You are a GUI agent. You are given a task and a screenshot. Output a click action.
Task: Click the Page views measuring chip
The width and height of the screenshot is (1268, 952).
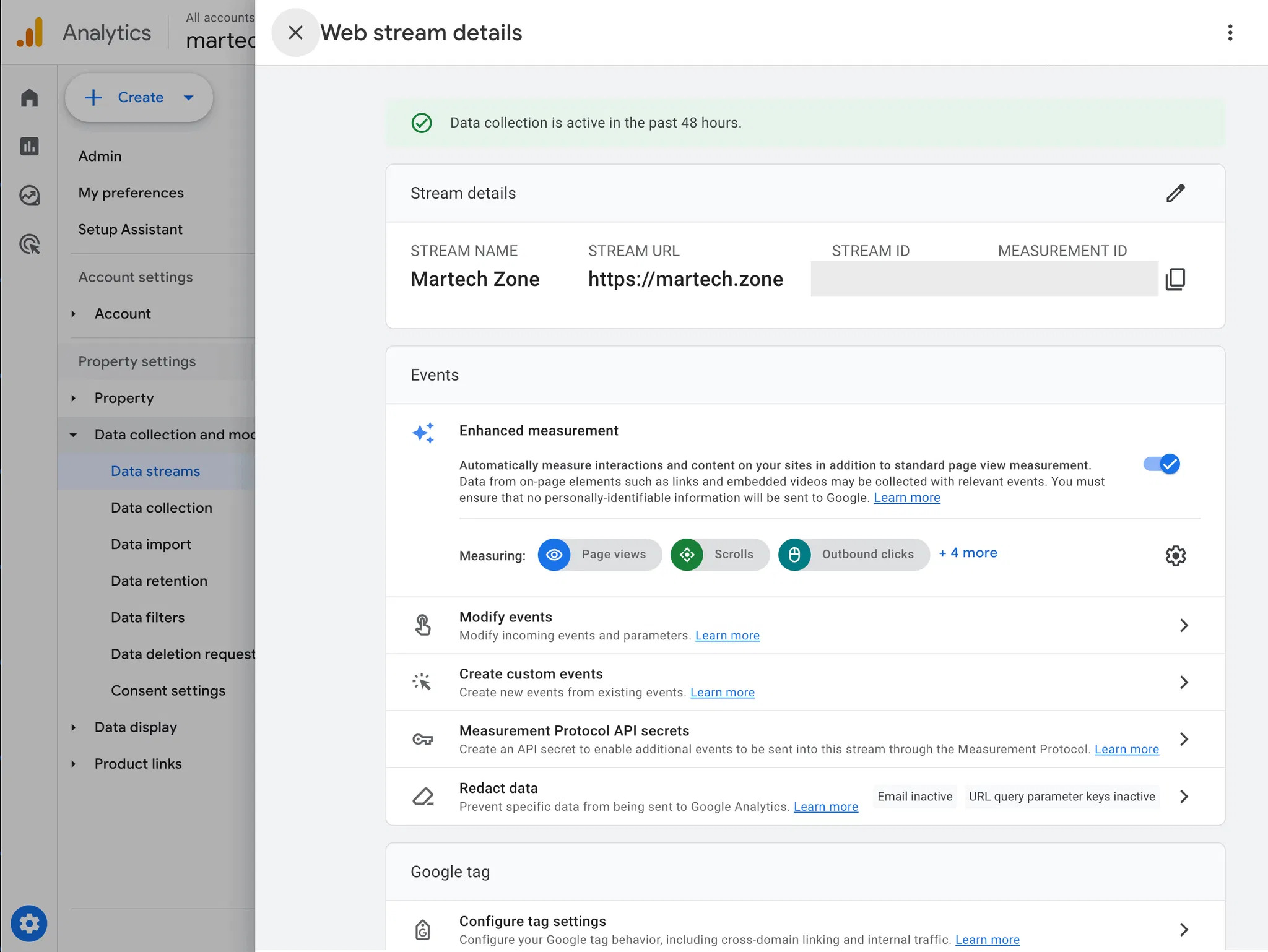point(599,555)
